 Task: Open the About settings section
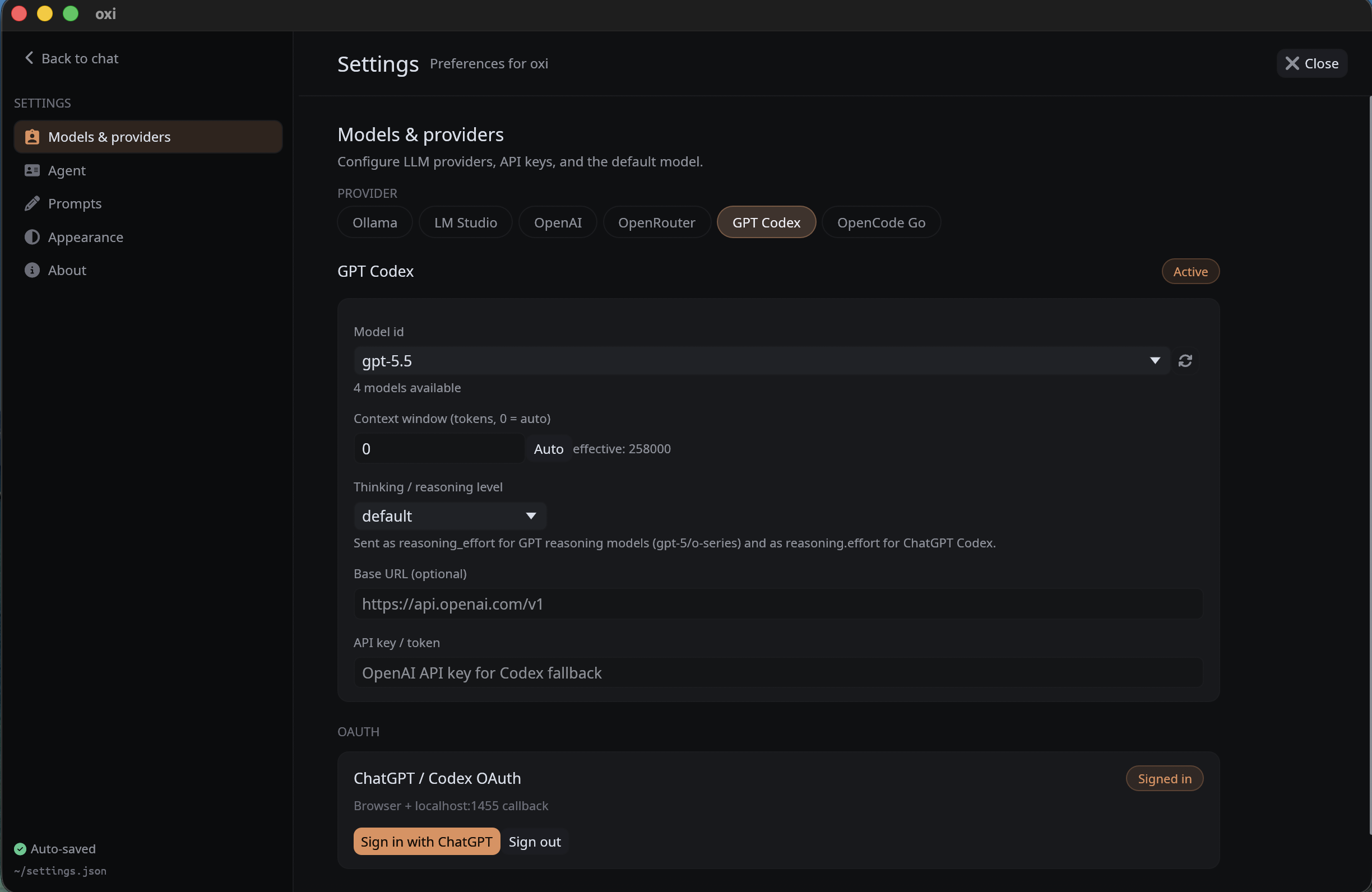point(148,270)
